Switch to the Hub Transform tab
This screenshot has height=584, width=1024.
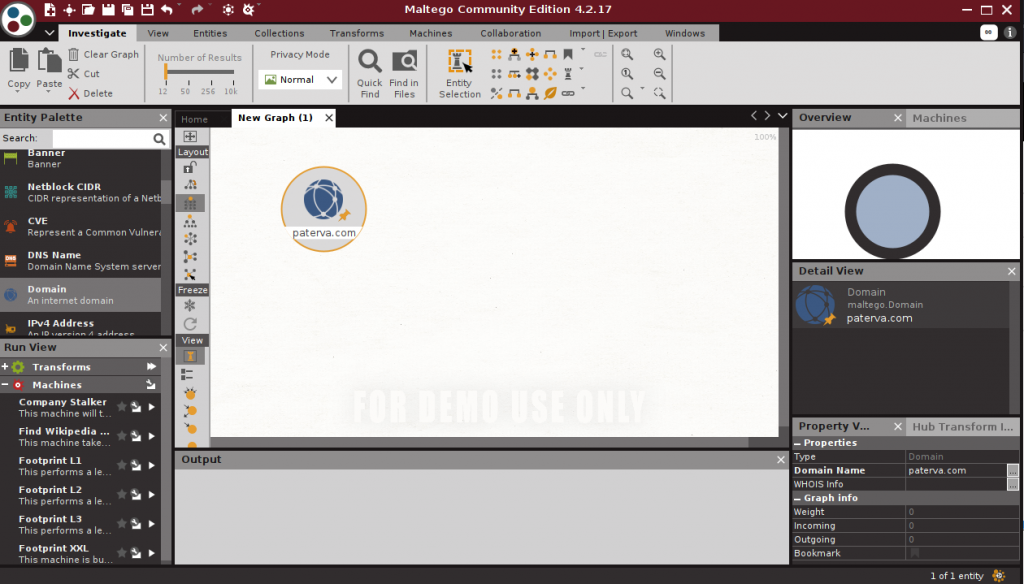[963, 427]
